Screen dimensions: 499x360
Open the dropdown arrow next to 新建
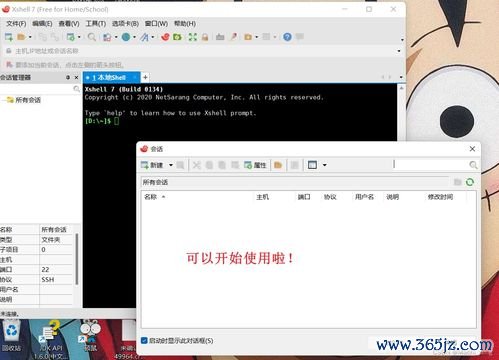point(171,165)
